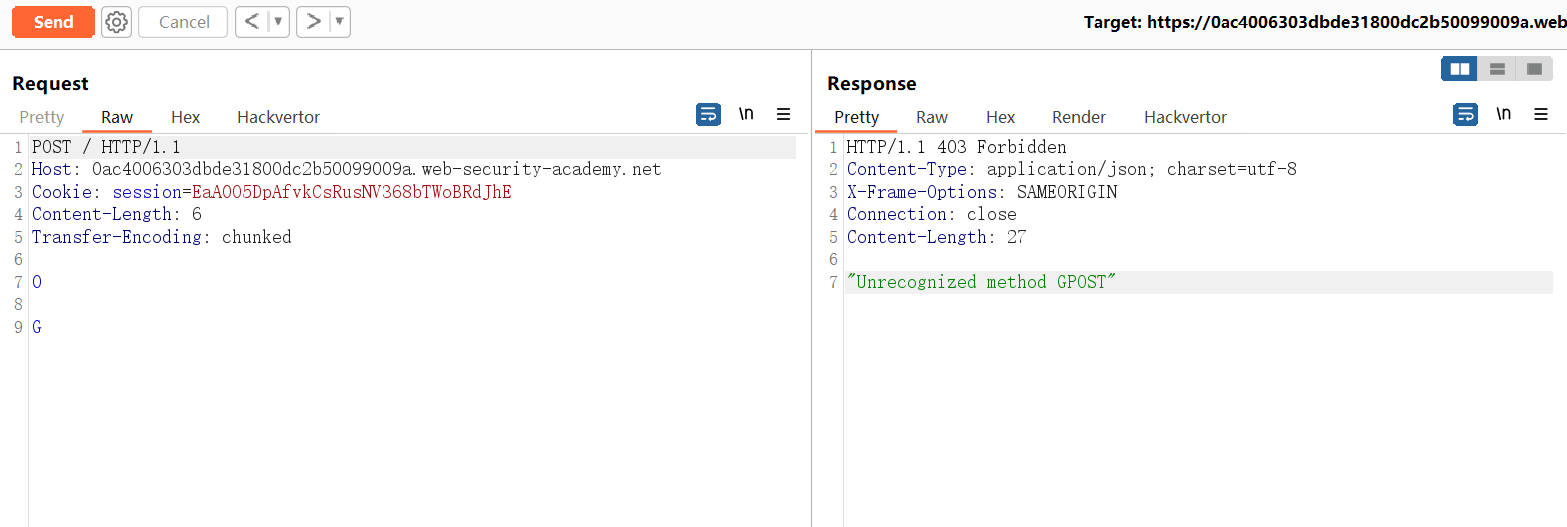This screenshot has width=1567, height=527.
Task: Show non-printable characters in Response panel
Action: pos(1503,115)
